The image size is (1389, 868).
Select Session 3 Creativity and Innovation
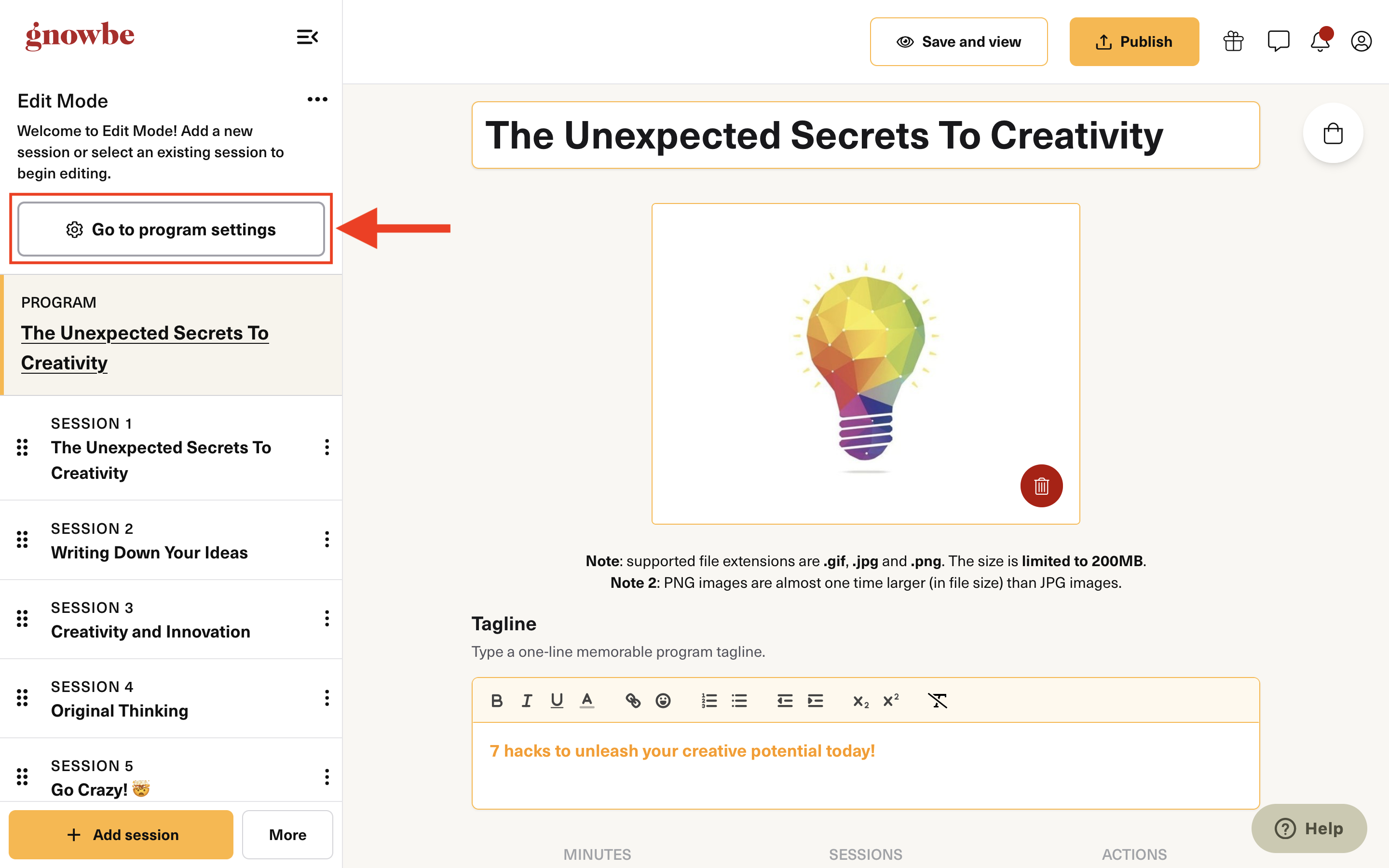pyautogui.click(x=171, y=620)
